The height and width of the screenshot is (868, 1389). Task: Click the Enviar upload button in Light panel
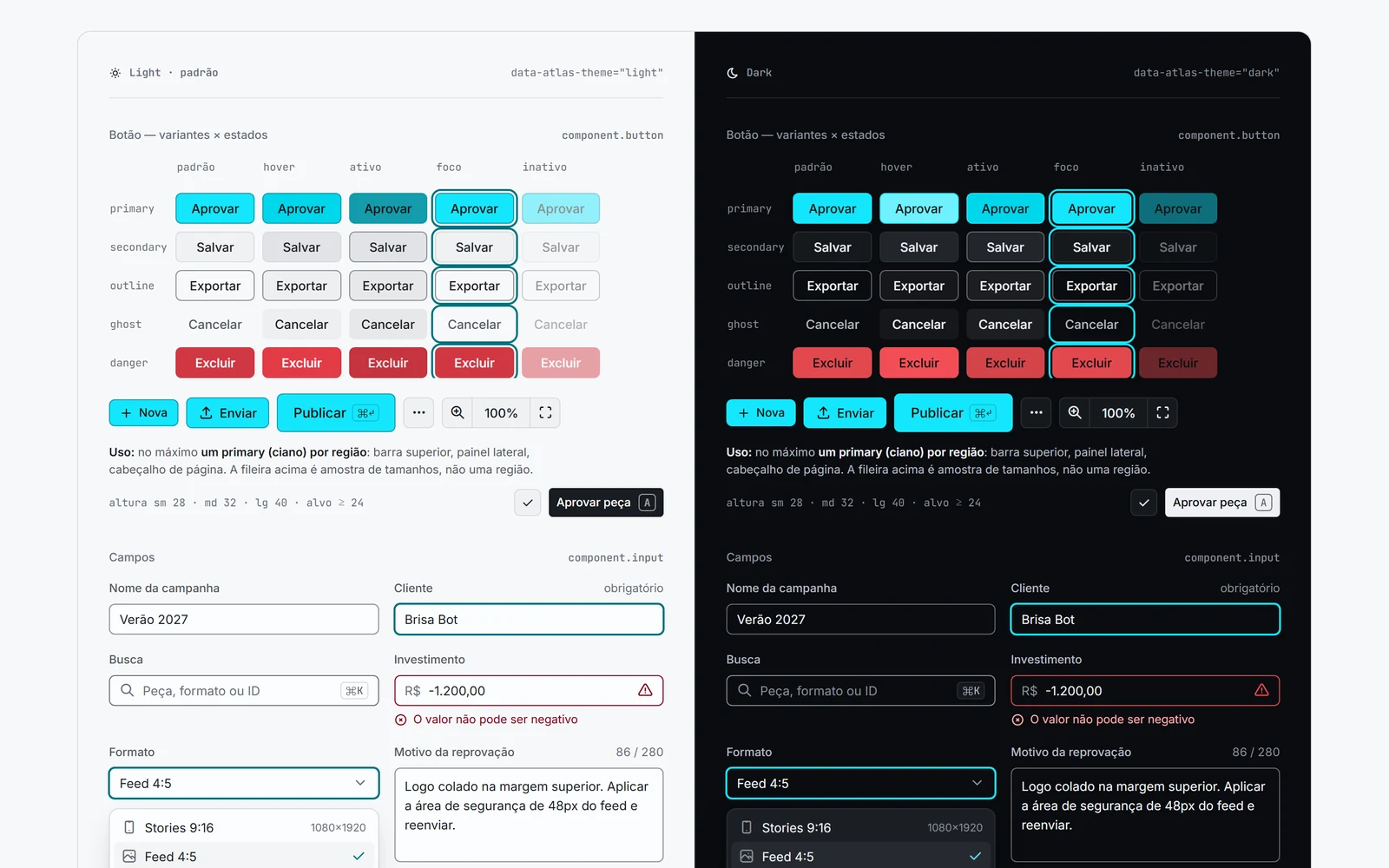tap(228, 413)
